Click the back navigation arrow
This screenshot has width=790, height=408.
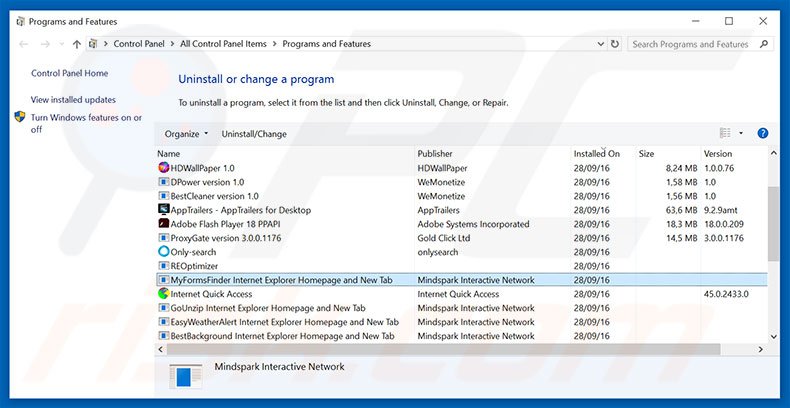coord(24,44)
